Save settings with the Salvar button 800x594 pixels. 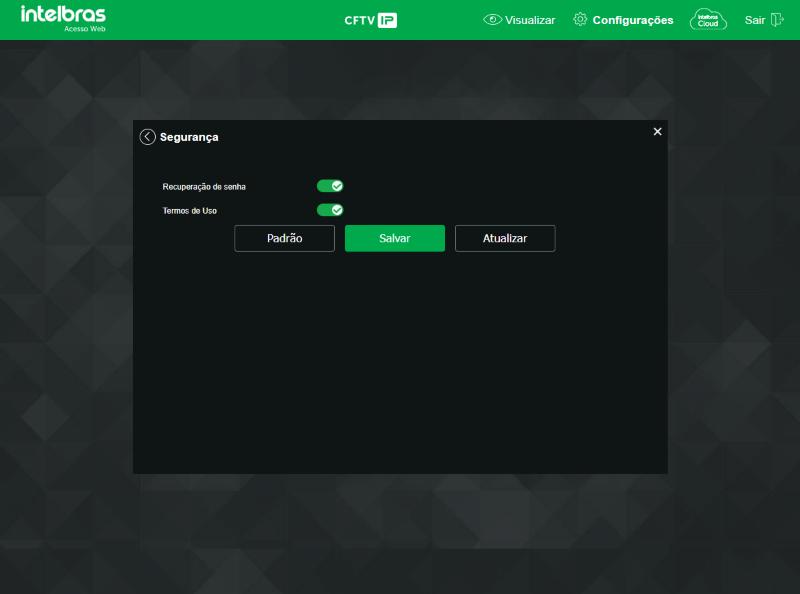coord(395,238)
